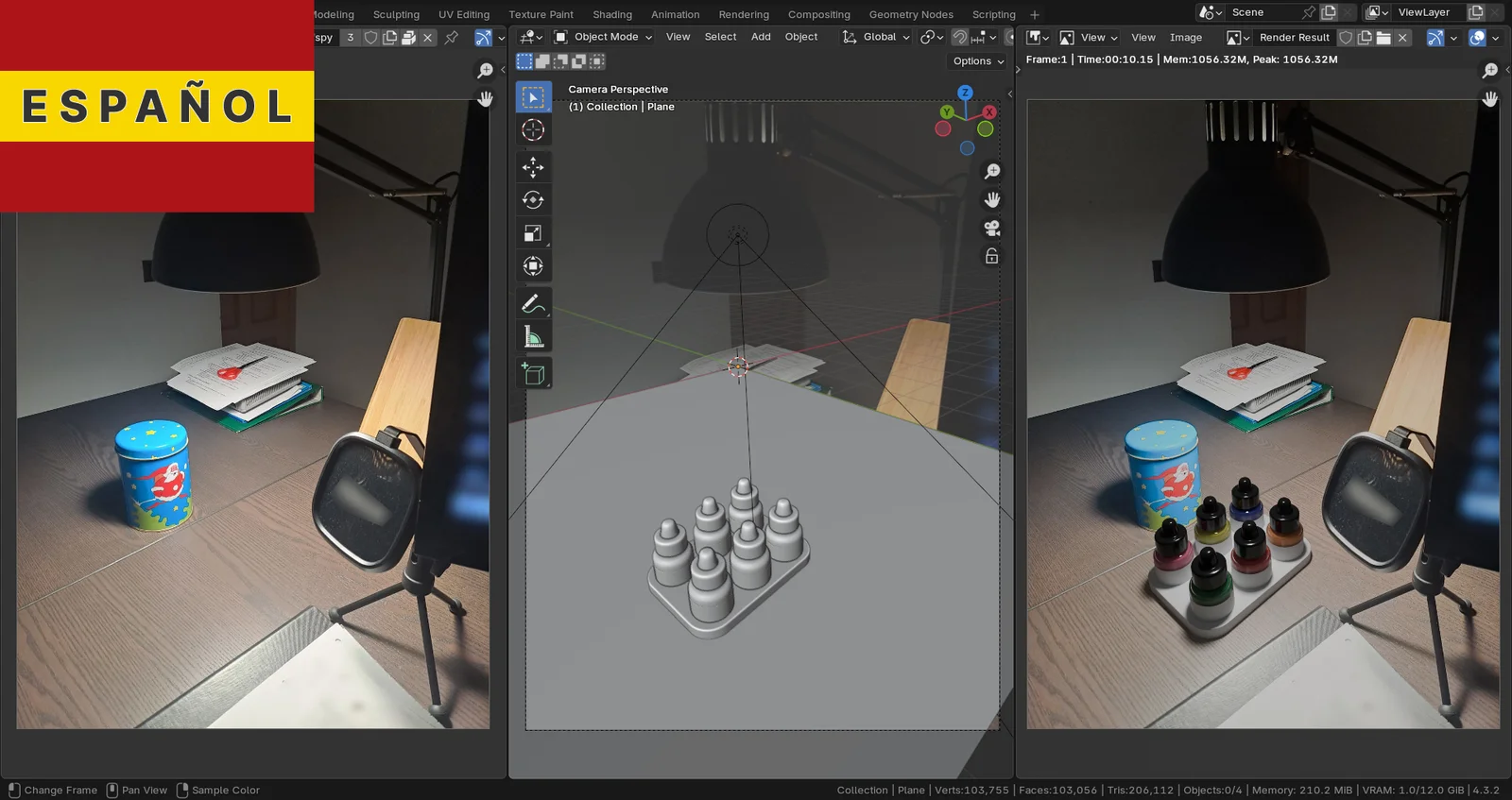Choose the Annotate pencil tool
Viewport: 1512px width, 800px height.
pyautogui.click(x=533, y=303)
